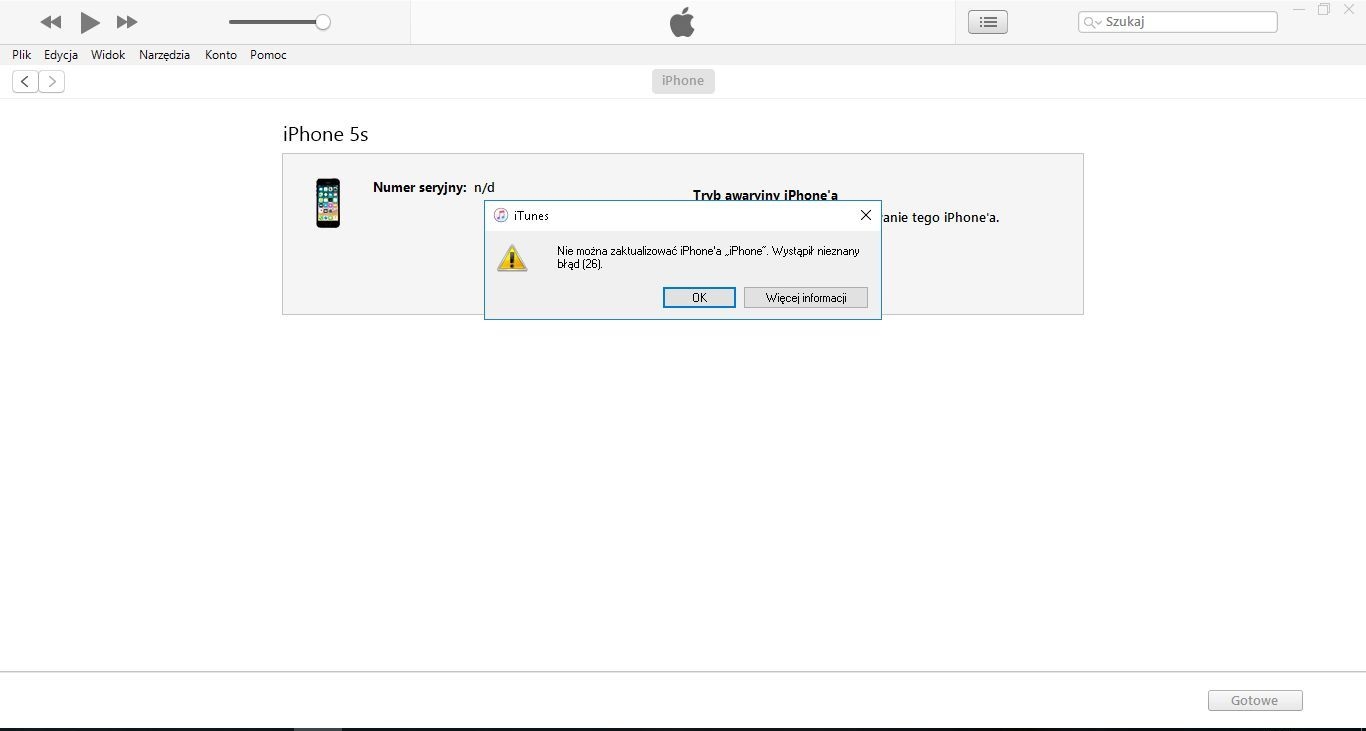Restore the iTunes window size
Screen dimensions: 1366x731
click(x=1324, y=10)
